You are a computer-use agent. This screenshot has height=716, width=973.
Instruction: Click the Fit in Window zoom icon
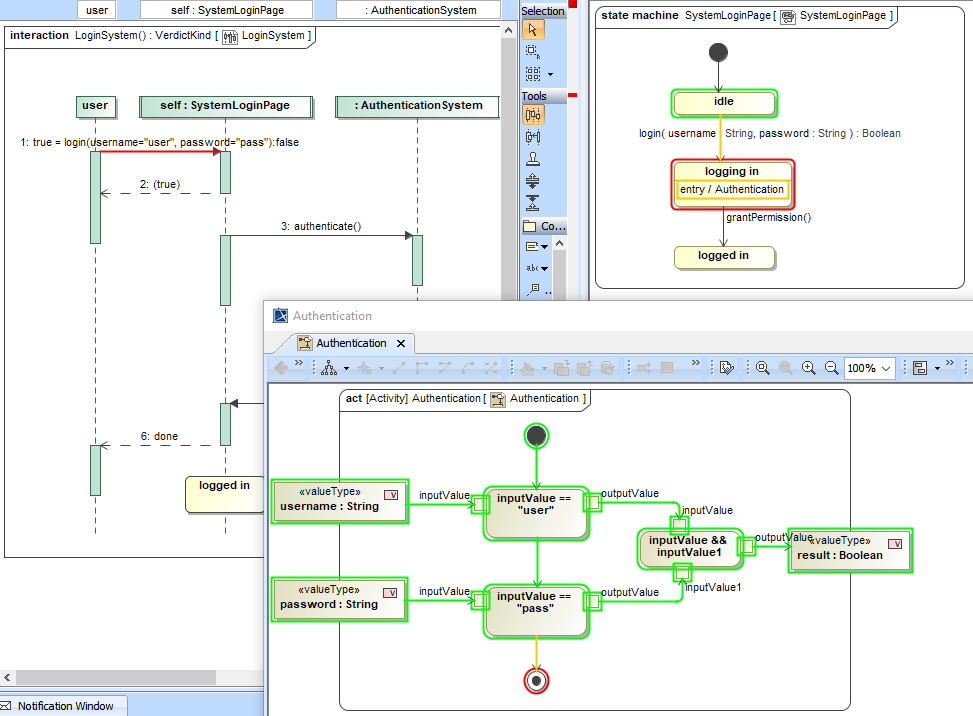763,368
